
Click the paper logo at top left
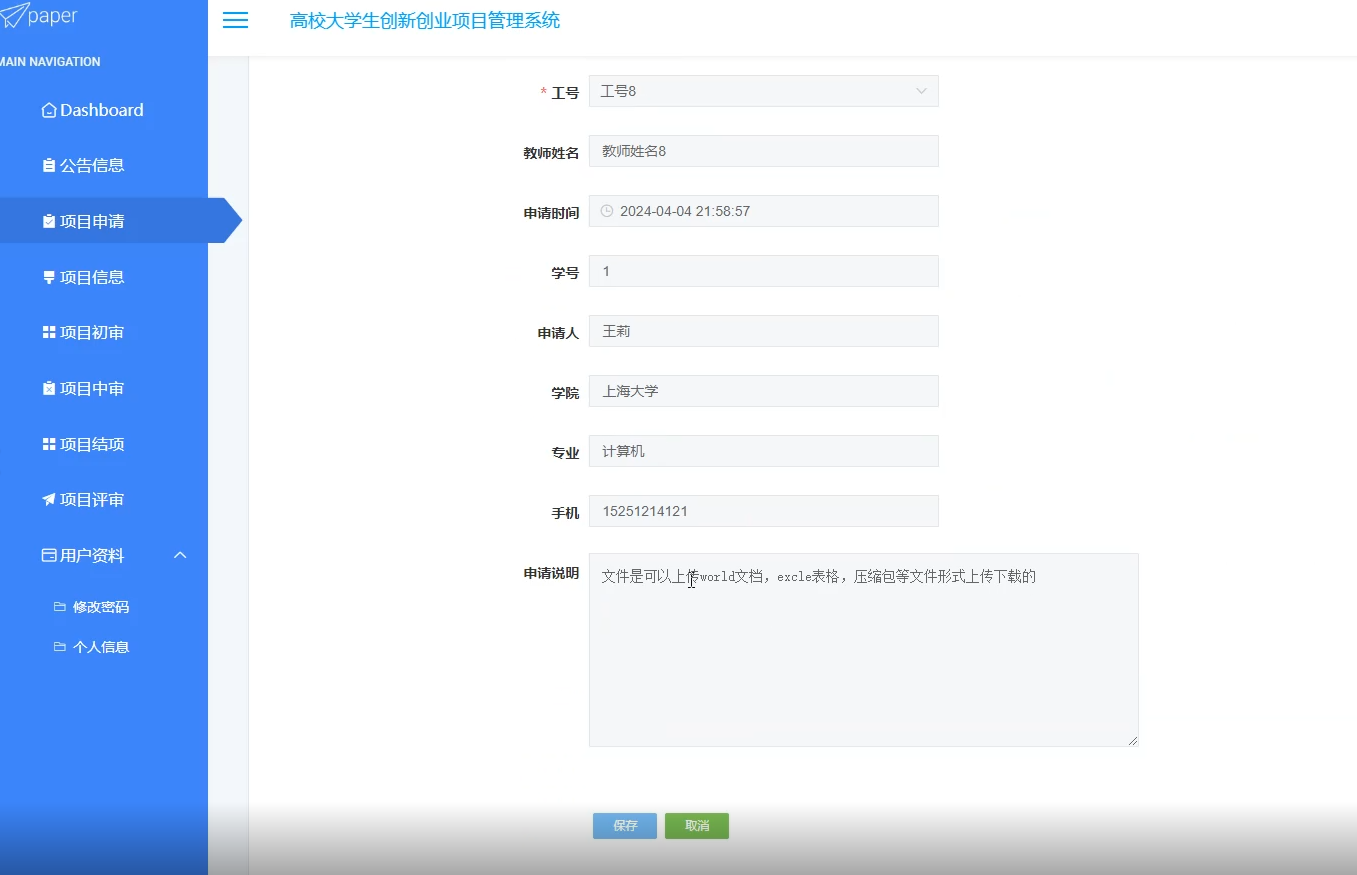[x=42, y=16]
